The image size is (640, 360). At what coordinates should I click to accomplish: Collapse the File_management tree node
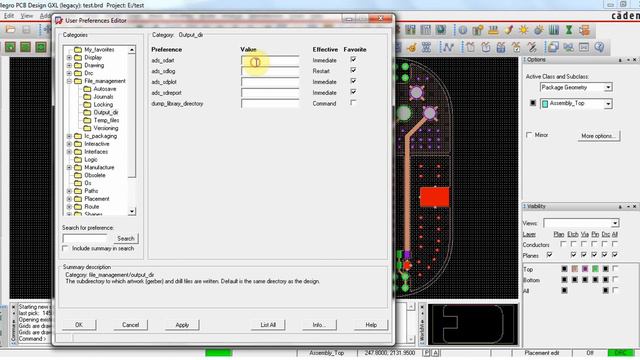[x=69, y=81]
